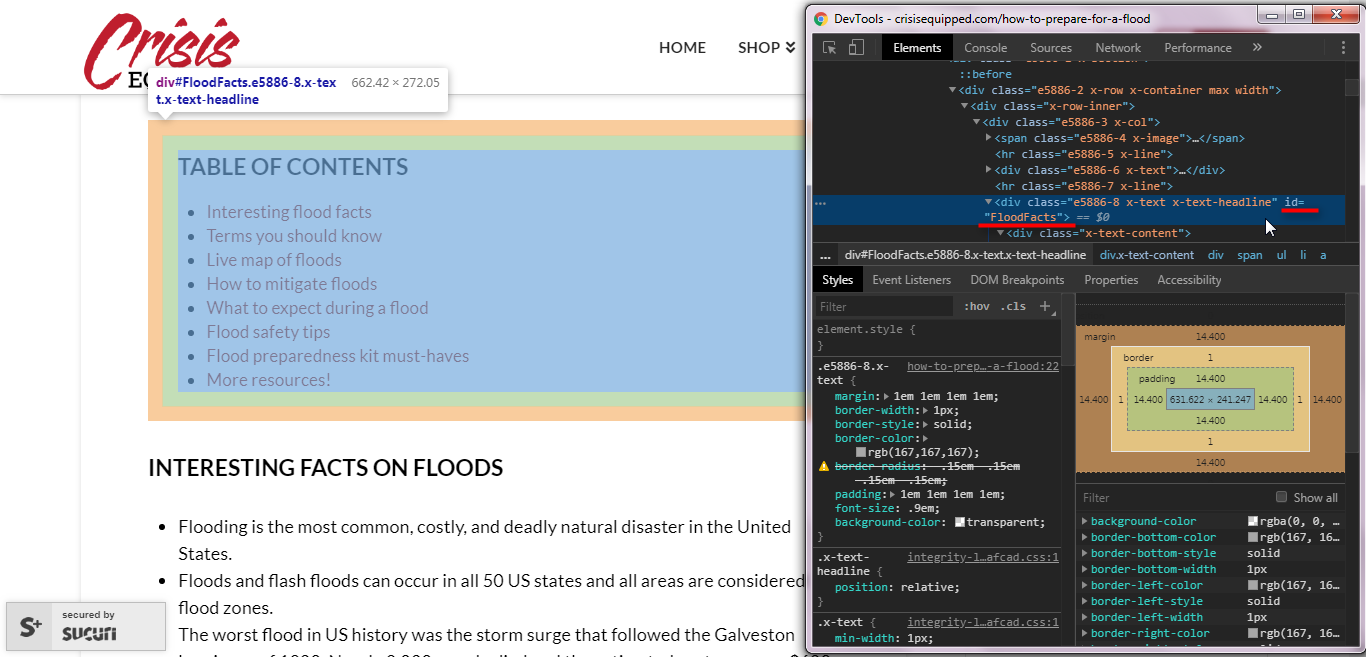Expand the e5886-4 x-image span node
Viewport: 1366px width, 657px height.
coord(988,138)
